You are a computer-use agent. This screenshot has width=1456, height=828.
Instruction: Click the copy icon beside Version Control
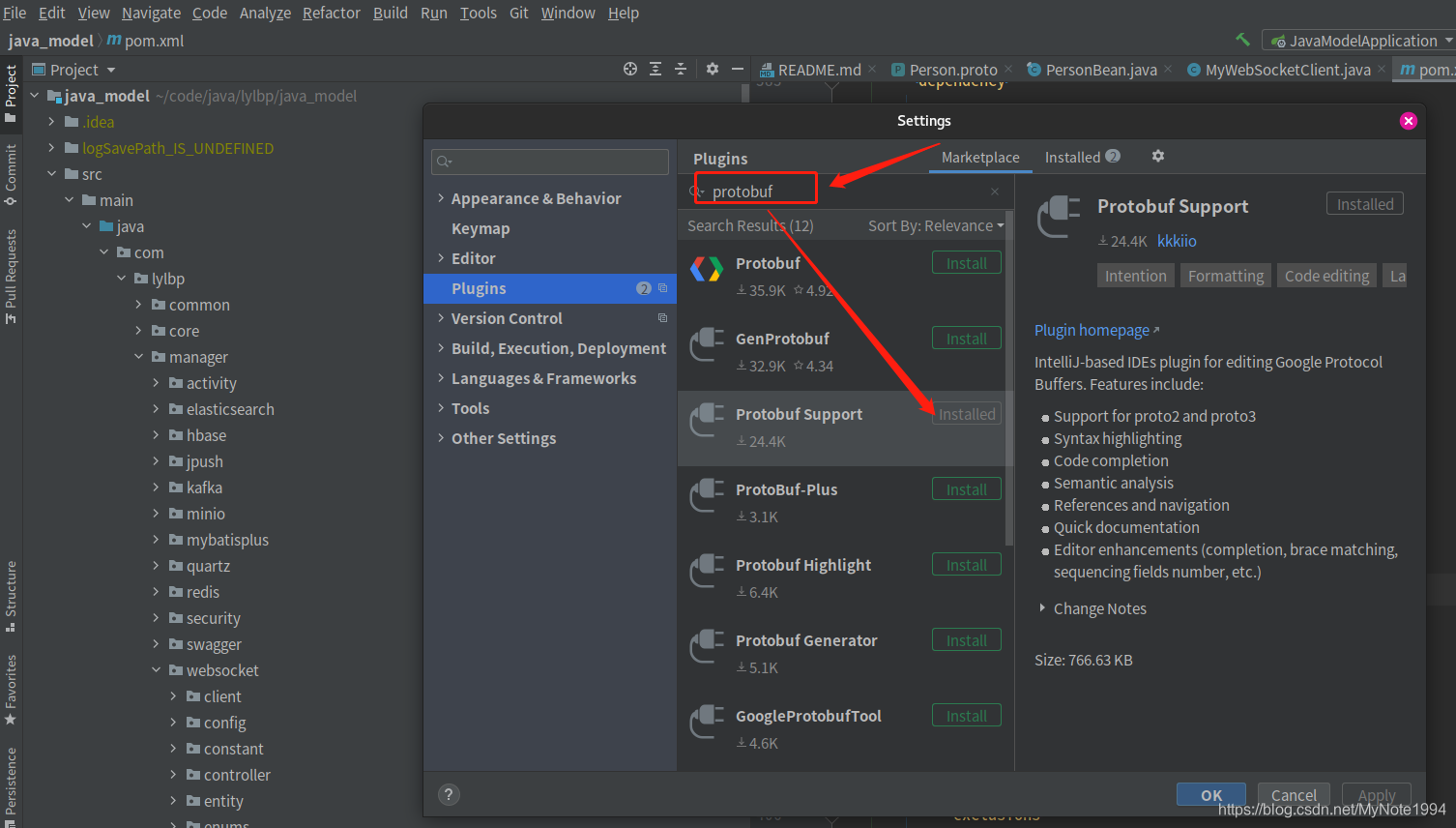point(662,318)
